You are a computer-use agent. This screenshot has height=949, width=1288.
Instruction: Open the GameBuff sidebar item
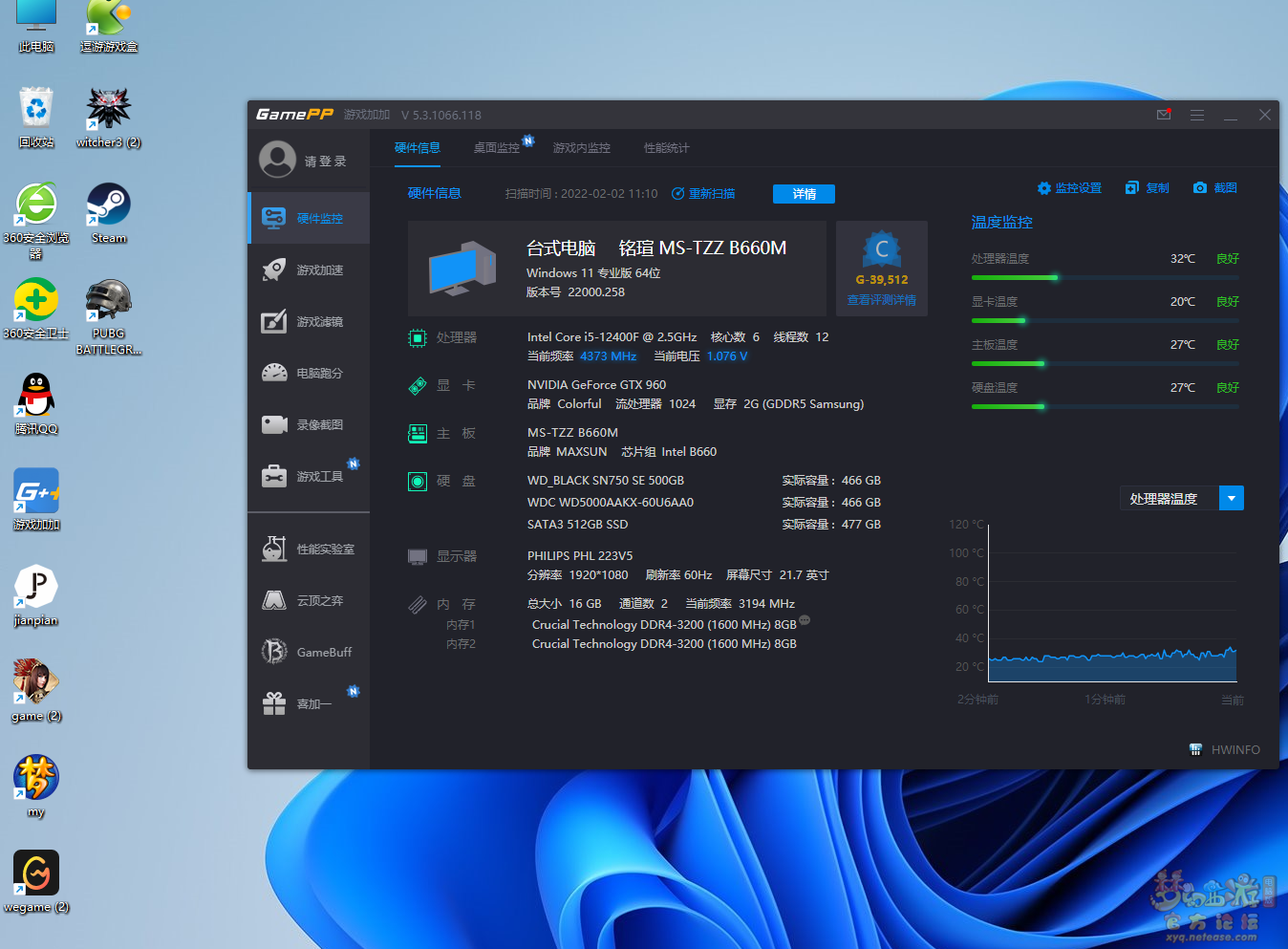(308, 653)
